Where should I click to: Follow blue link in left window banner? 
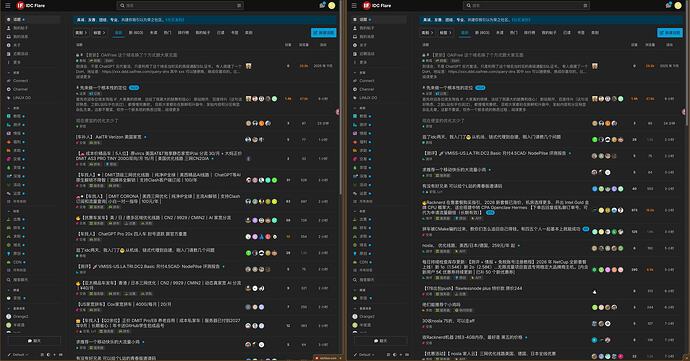coord(175,20)
